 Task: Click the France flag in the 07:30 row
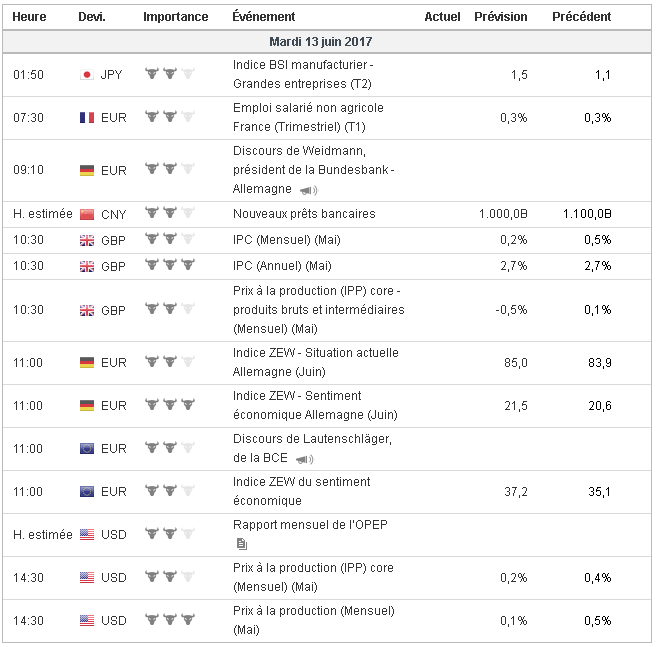87,117
